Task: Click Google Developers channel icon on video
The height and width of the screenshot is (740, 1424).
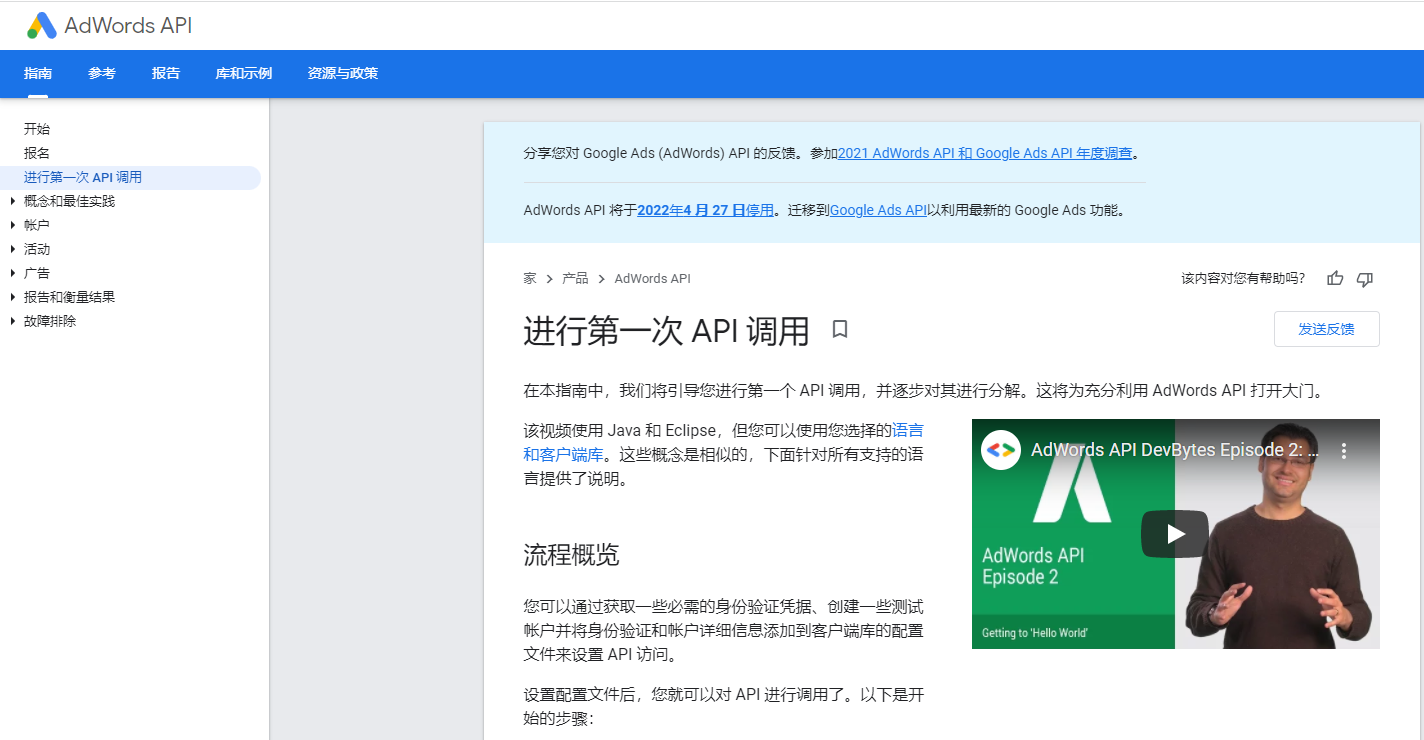Action: pyautogui.click(x=1000, y=450)
